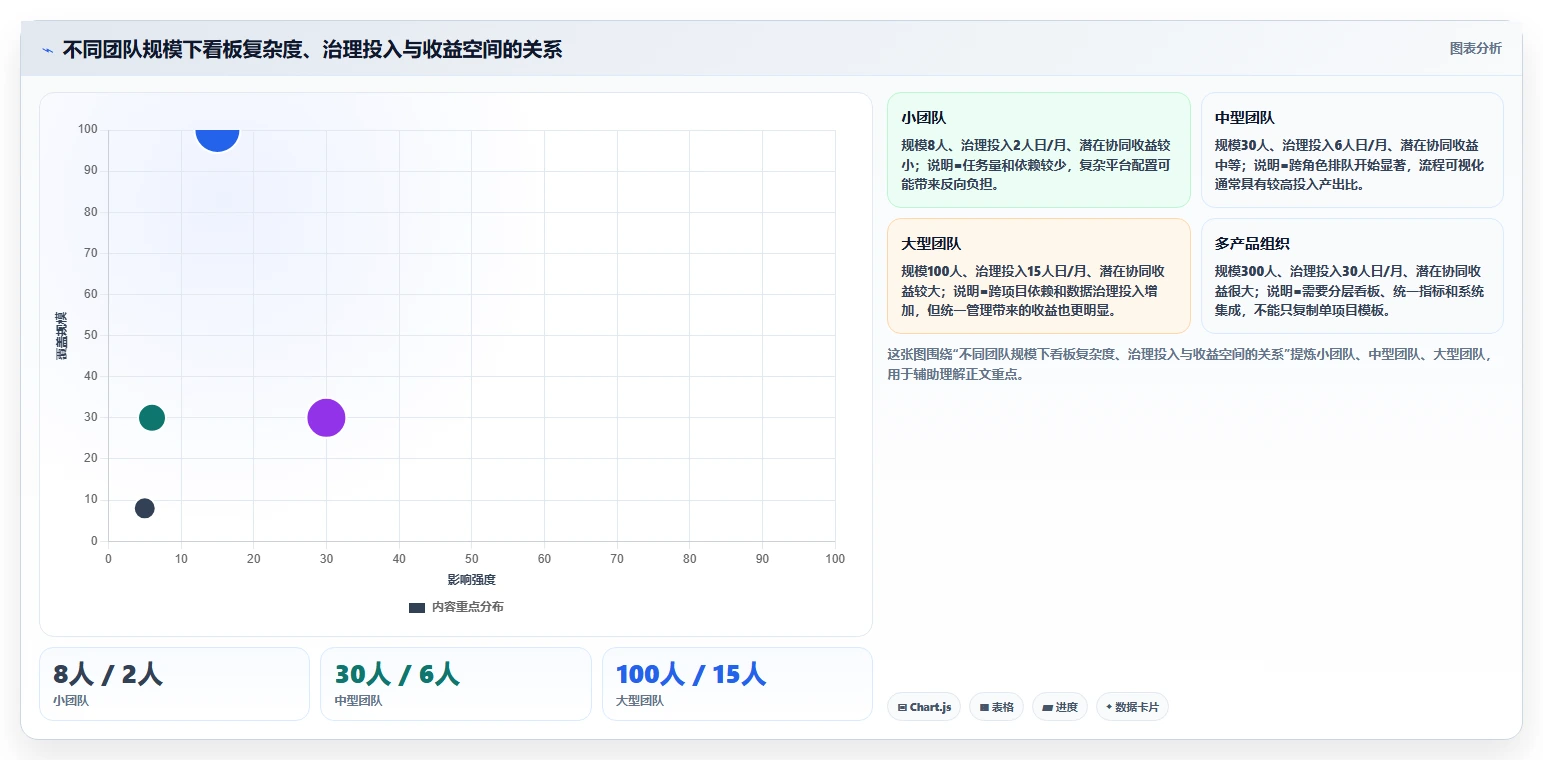Click the purple bubble on the chart
This screenshot has width=1543, height=760.
pyautogui.click(x=326, y=417)
